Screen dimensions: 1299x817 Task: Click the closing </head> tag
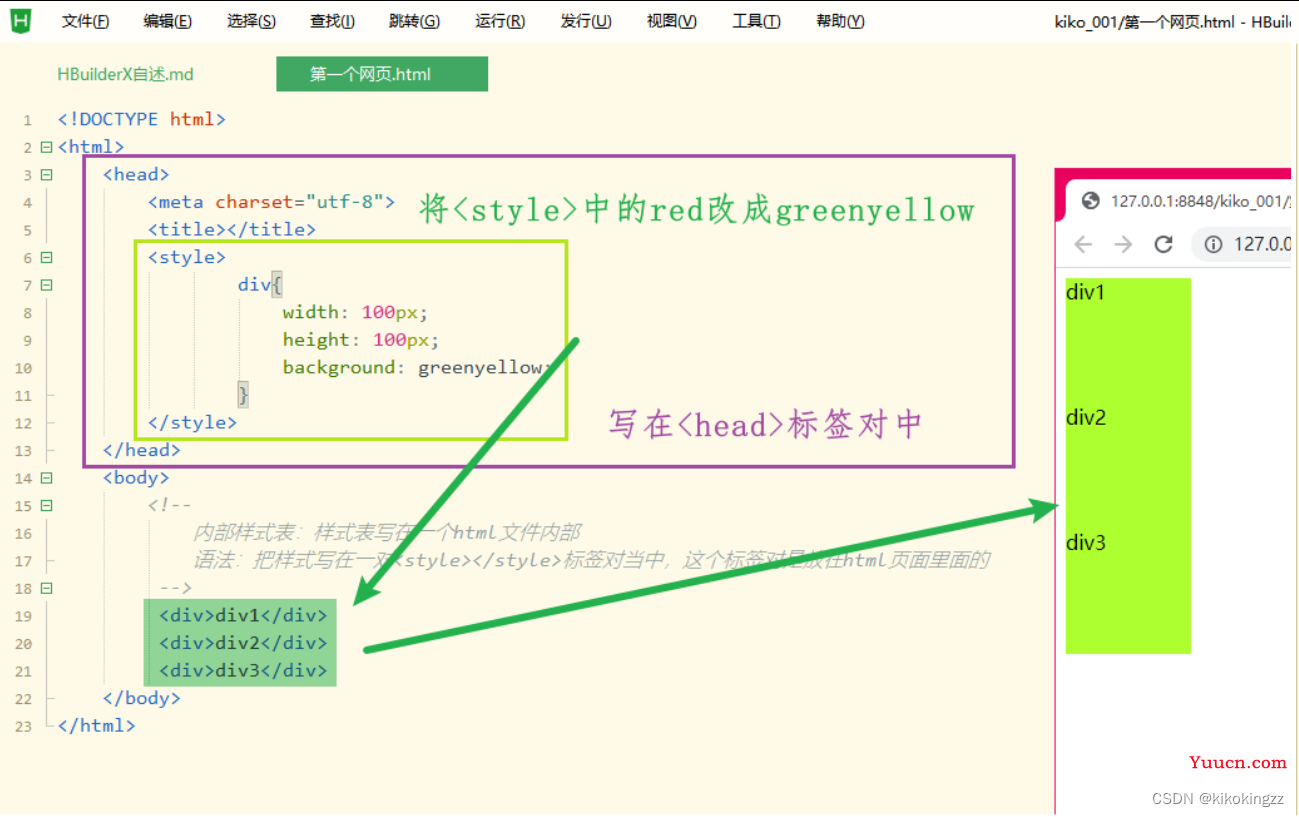click(142, 450)
